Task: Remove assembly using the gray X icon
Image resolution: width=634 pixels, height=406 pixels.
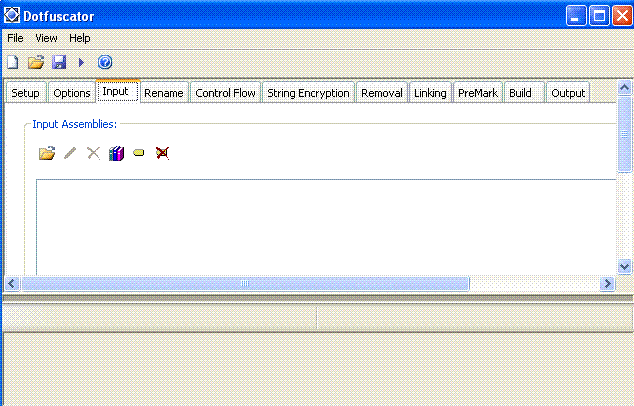Action: 93,153
